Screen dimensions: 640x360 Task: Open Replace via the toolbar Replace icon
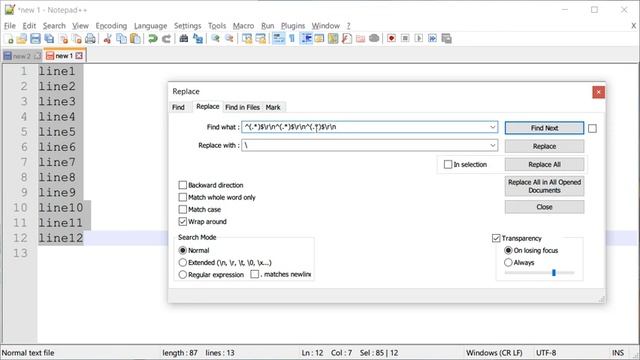pos(198,39)
